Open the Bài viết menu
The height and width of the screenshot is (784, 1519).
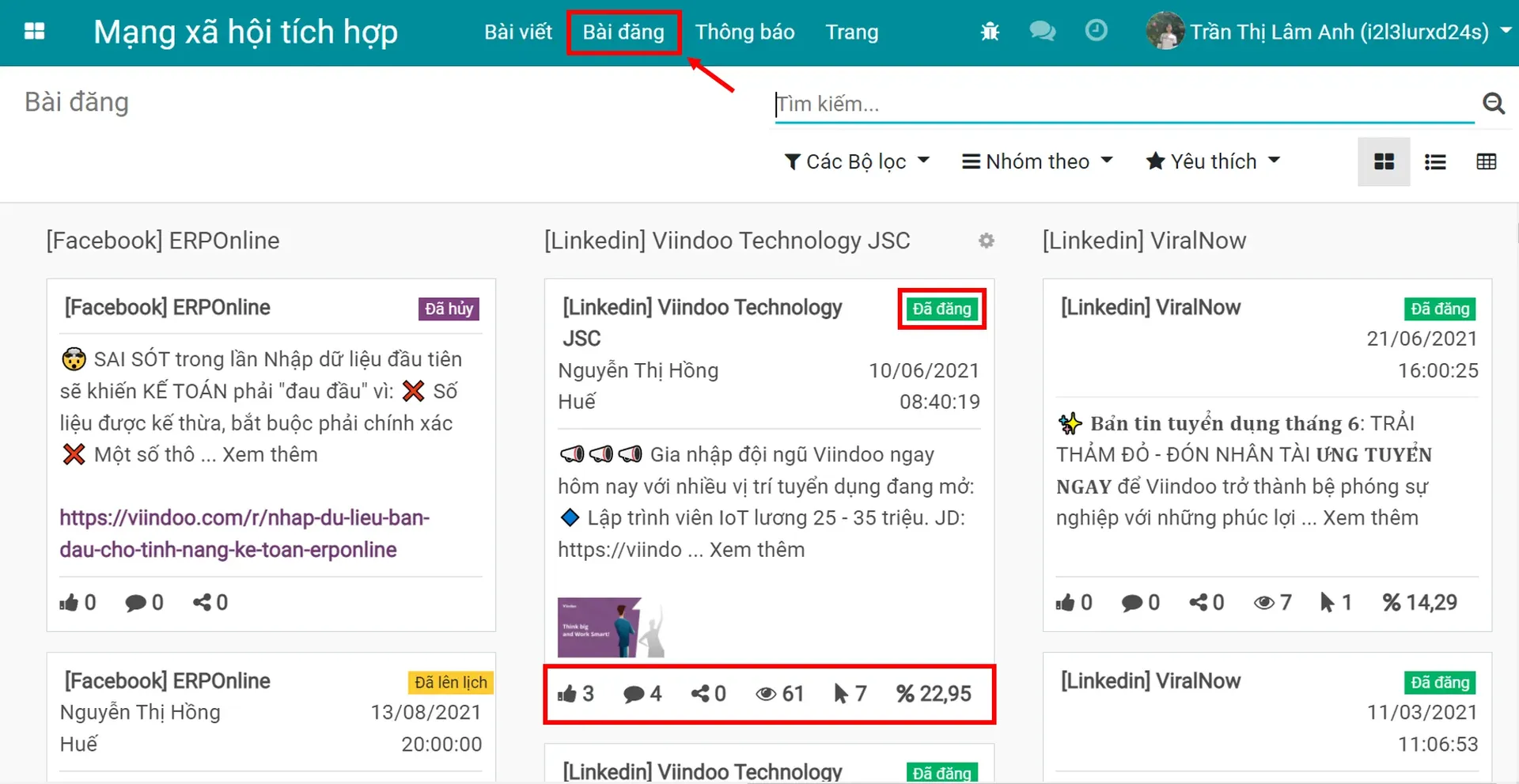coord(518,32)
